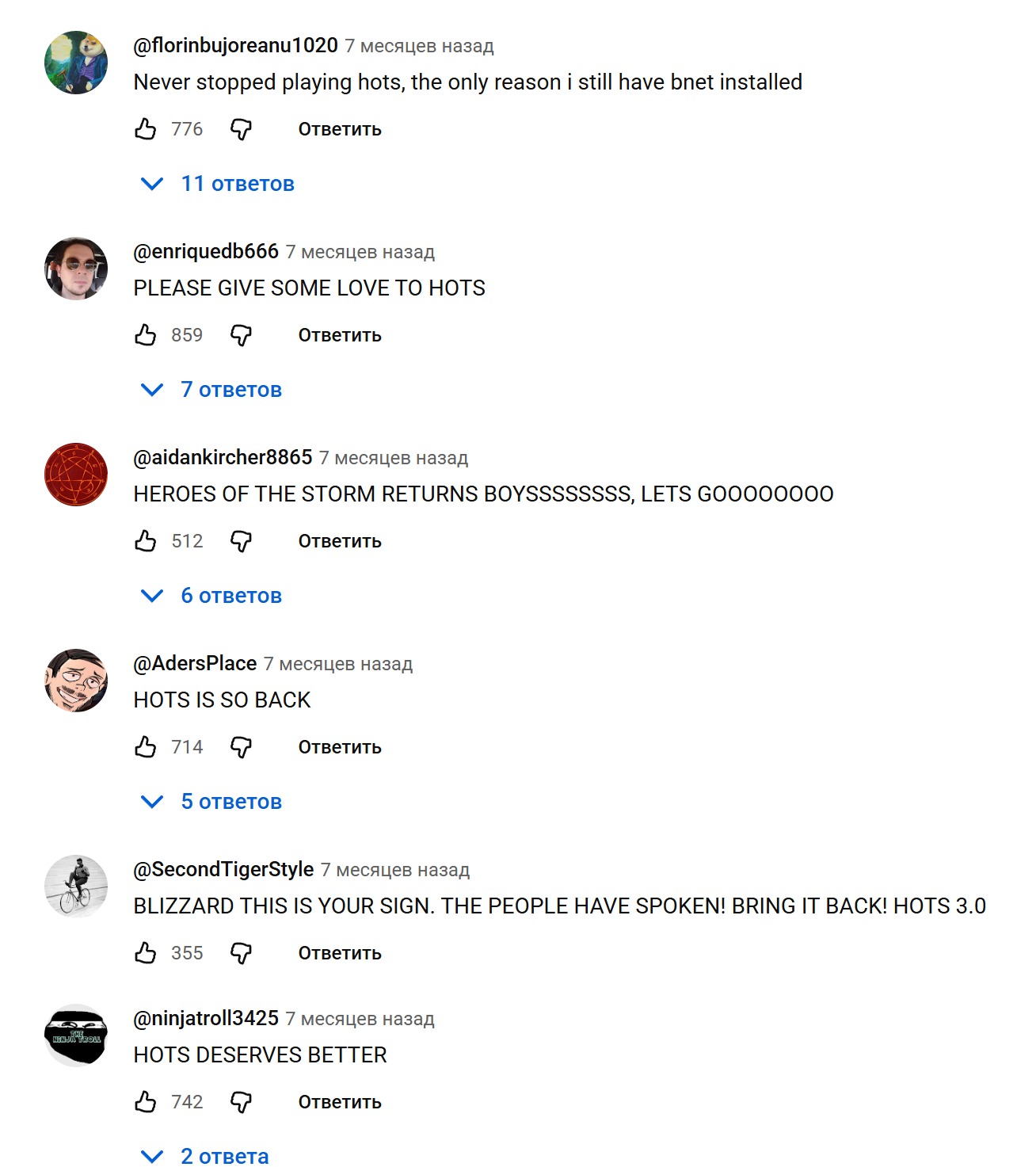Like the comment by @florinbujoreanu1020
The width and height of the screenshot is (1036, 1167).
pos(146,129)
